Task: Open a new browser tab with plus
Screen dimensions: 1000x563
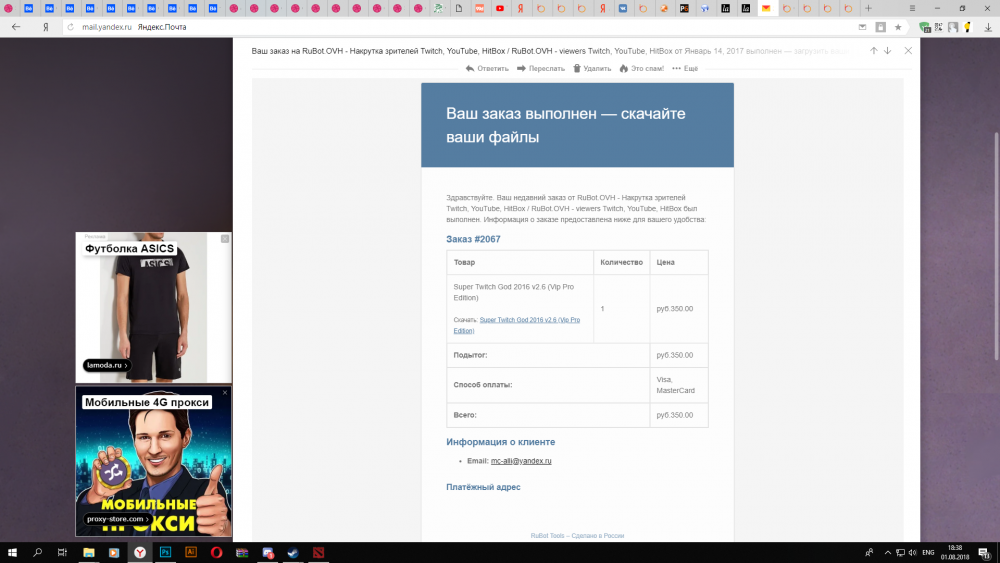Action: click(x=868, y=8)
